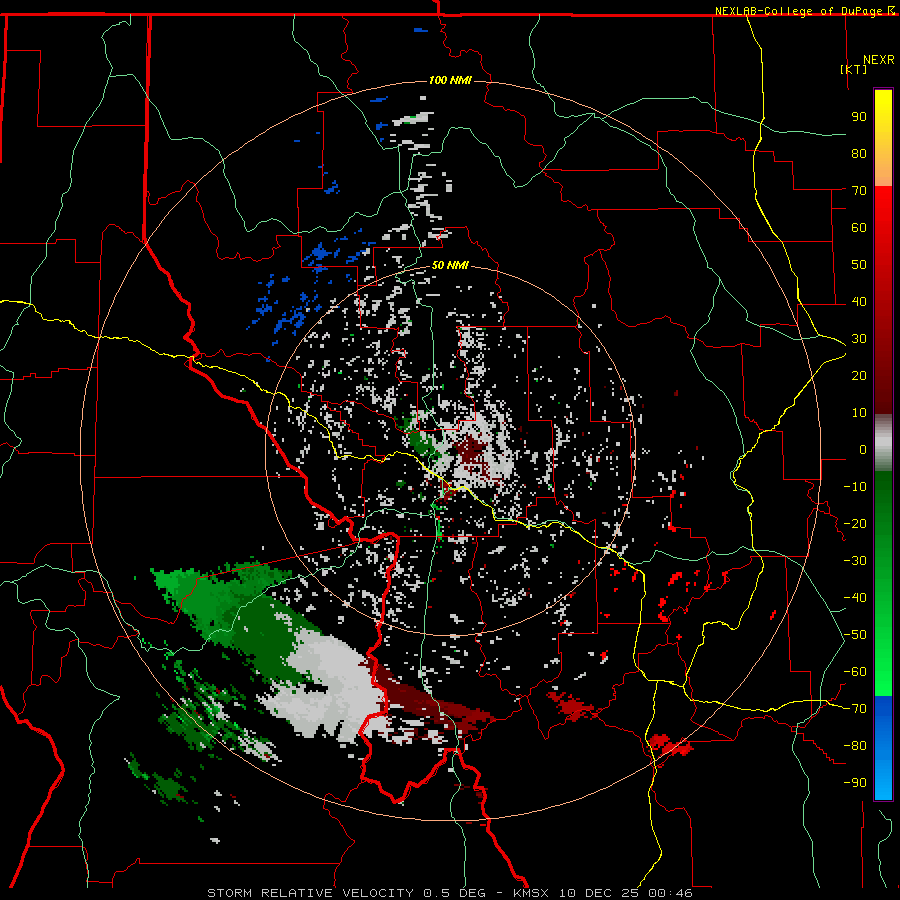This screenshot has height=900, width=900.
Task: Click the blue bottom segment of the color bar
Action: 883,748
